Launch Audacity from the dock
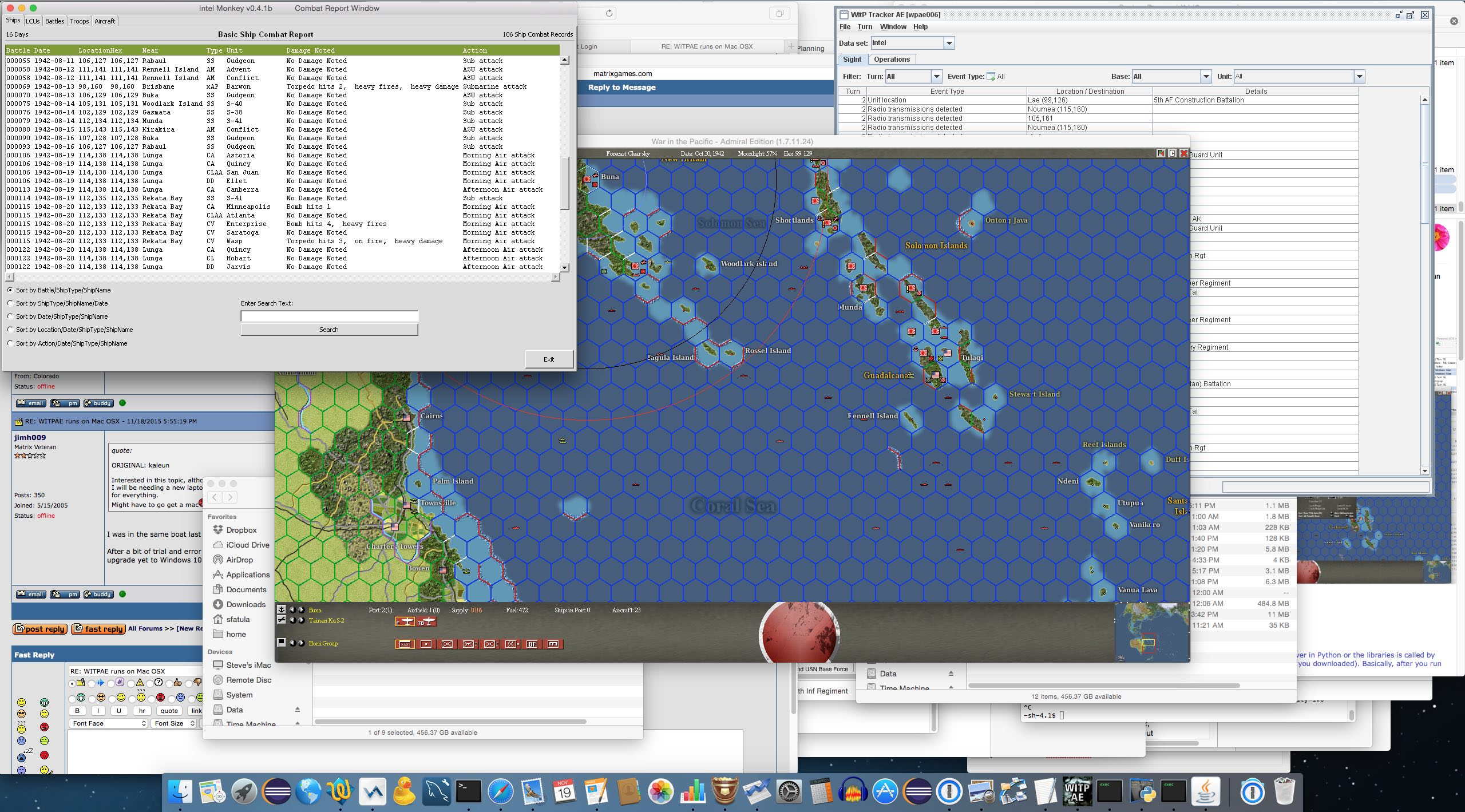This screenshot has height=812, width=1465. tap(853, 791)
